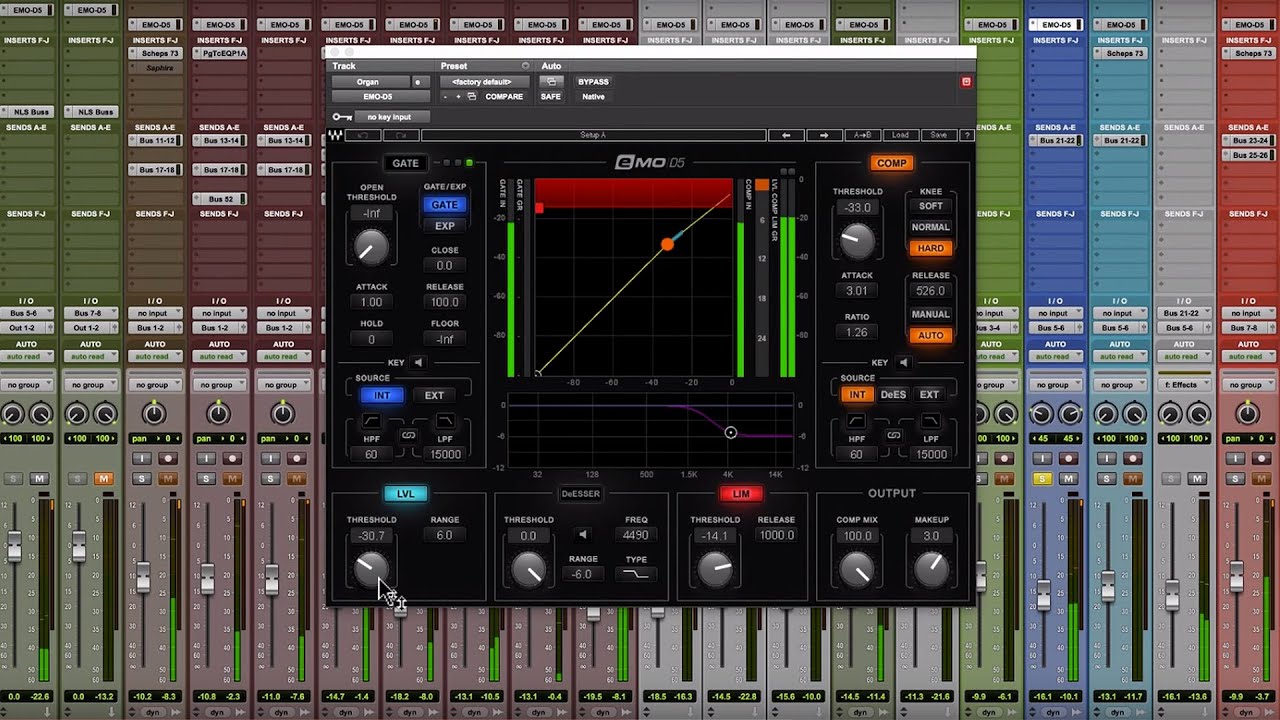The width and height of the screenshot is (1280, 720).
Task: Click the COMPARE button
Action: click(504, 97)
